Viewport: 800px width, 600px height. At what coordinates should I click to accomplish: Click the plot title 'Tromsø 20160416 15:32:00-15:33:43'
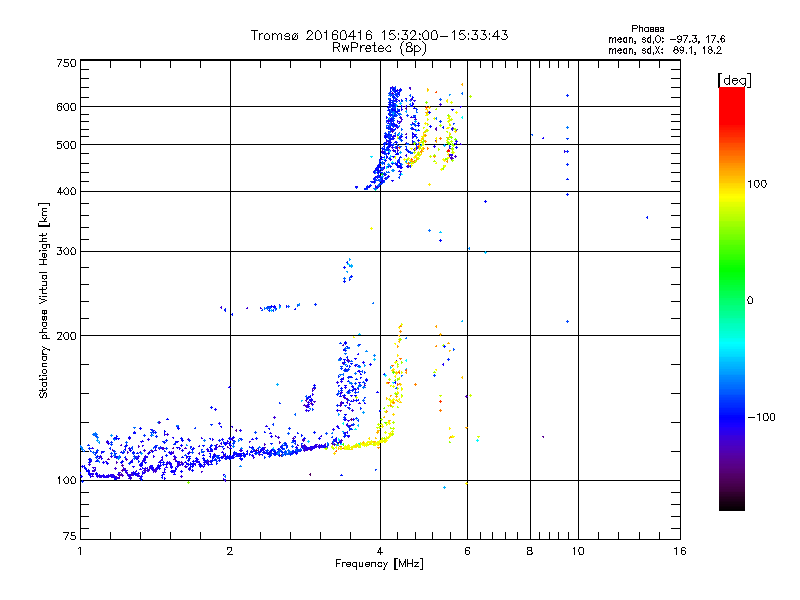379,35
